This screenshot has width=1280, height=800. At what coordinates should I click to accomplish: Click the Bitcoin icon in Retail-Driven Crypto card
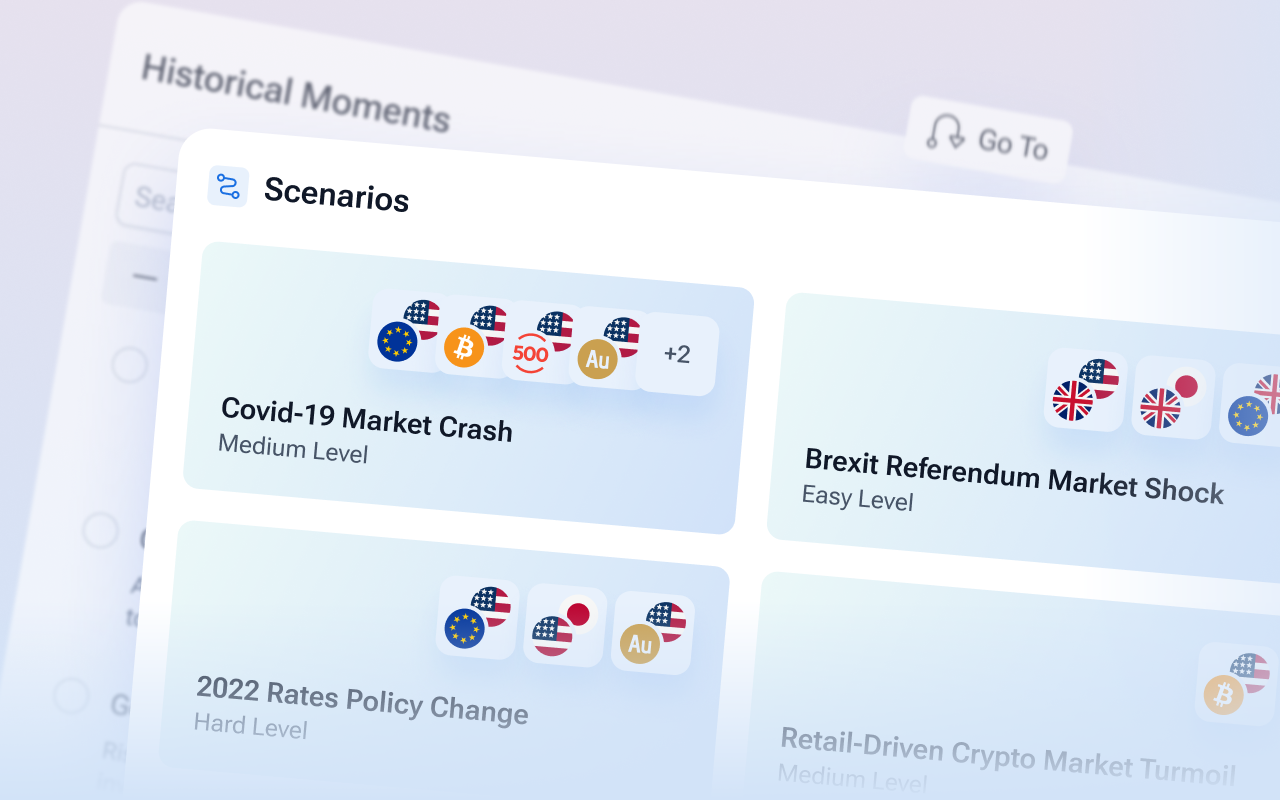(x=1235, y=685)
